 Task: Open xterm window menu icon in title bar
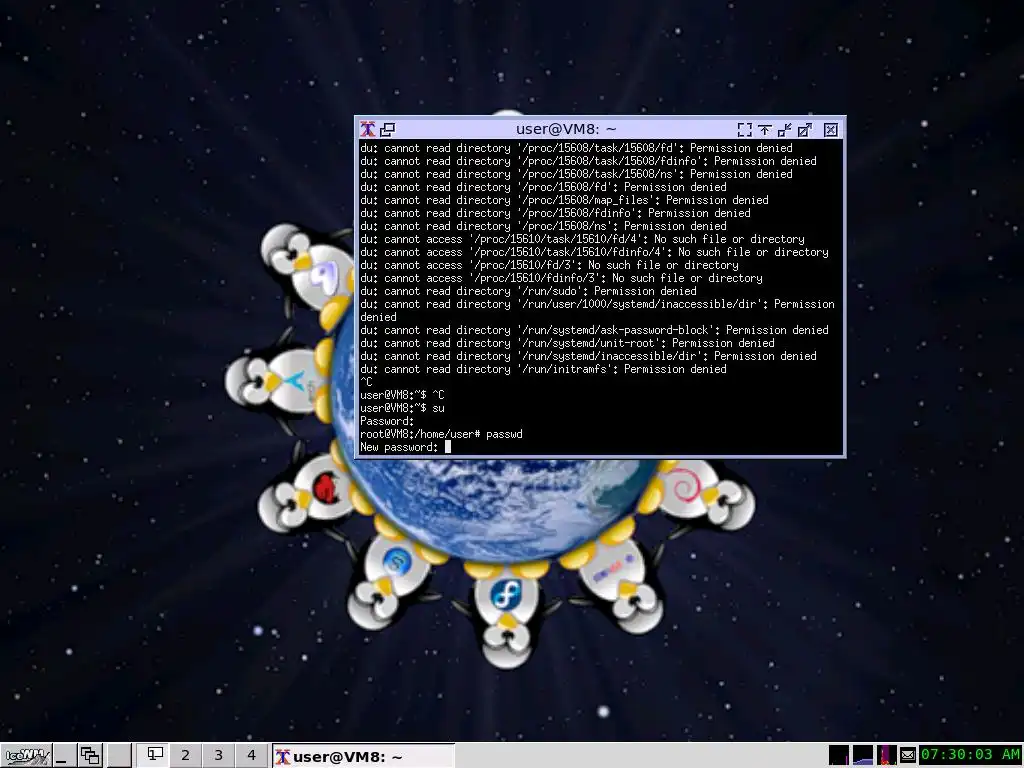click(368, 129)
